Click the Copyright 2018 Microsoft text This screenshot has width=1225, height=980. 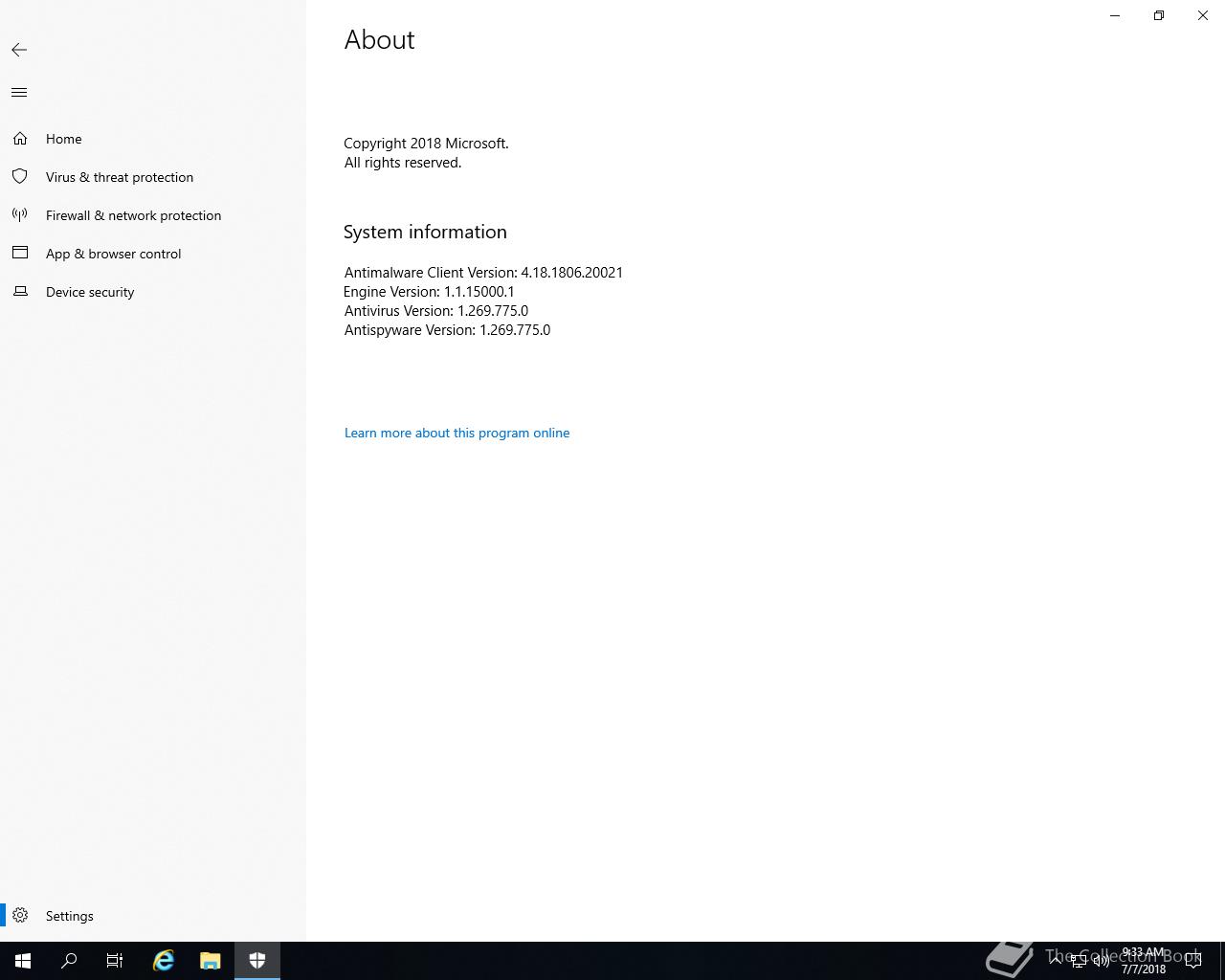click(x=426, y=144)
